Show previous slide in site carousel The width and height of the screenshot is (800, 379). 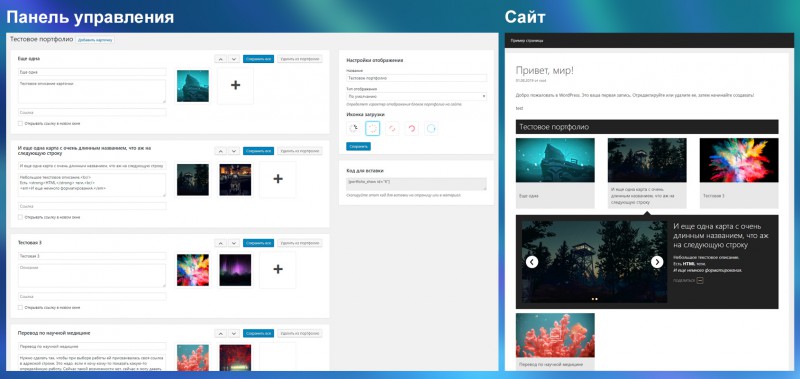(532, 262)
